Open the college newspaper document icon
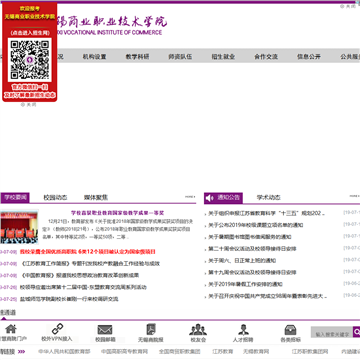The image size is (360, 360). [x=151, y=329]
